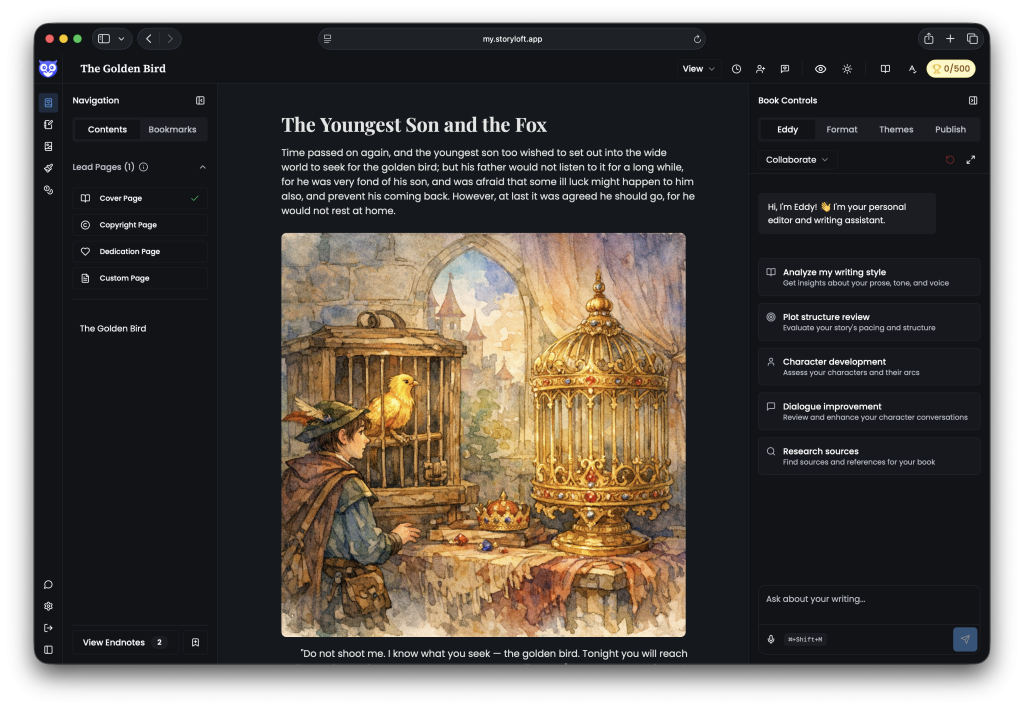The width and height of the screenshot is (1024, 709).
Task: Toggle the Safari sidebar button
Action: [x=104, y=39]
